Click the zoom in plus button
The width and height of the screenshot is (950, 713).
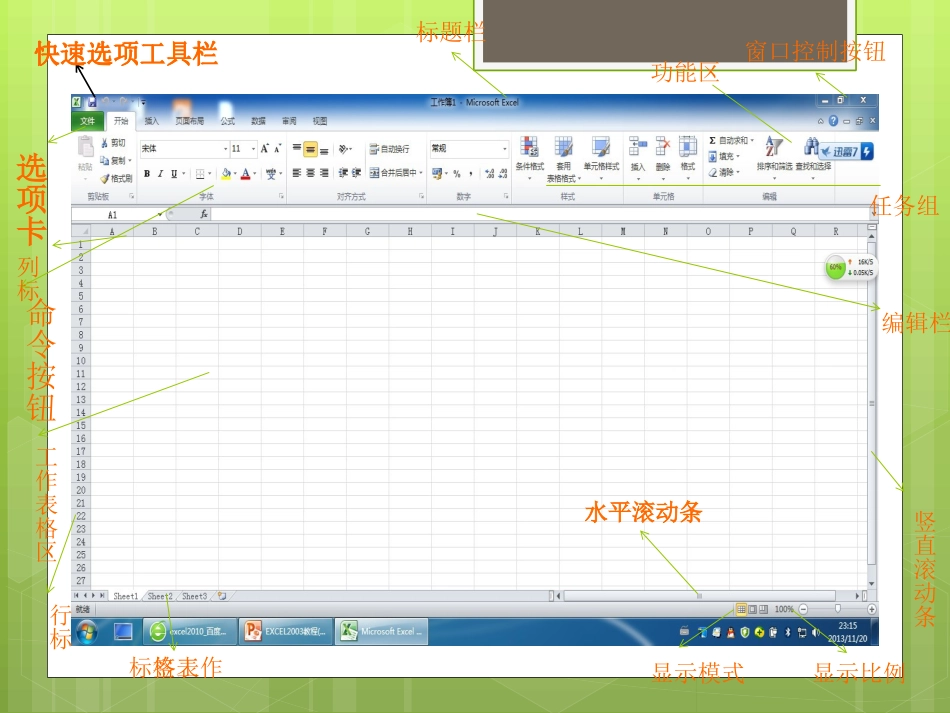pyautogui.click(x=871, y=609)
